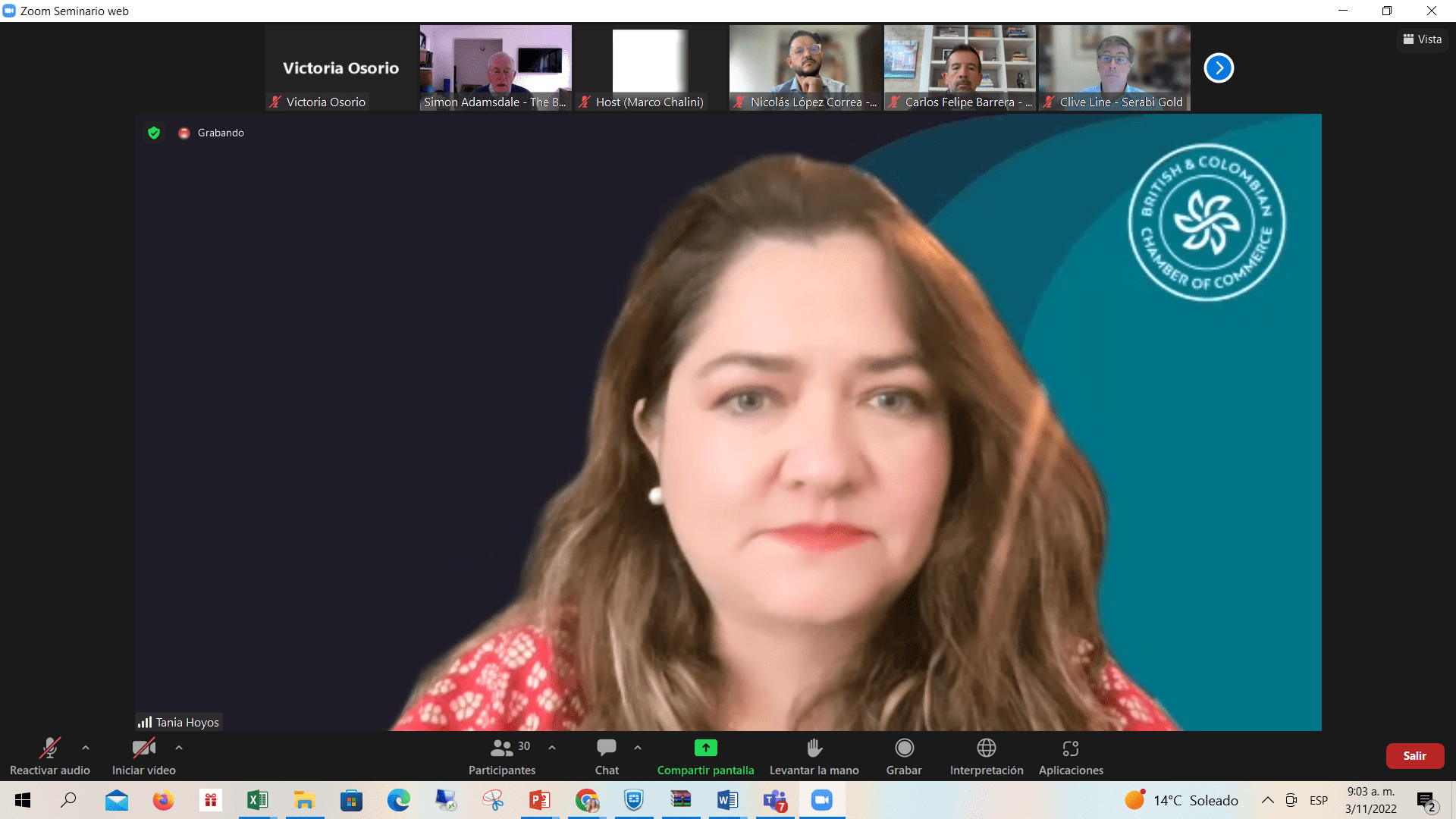
Task: Select Simon Adamsdale's video thumbnail
Action: 496,68
